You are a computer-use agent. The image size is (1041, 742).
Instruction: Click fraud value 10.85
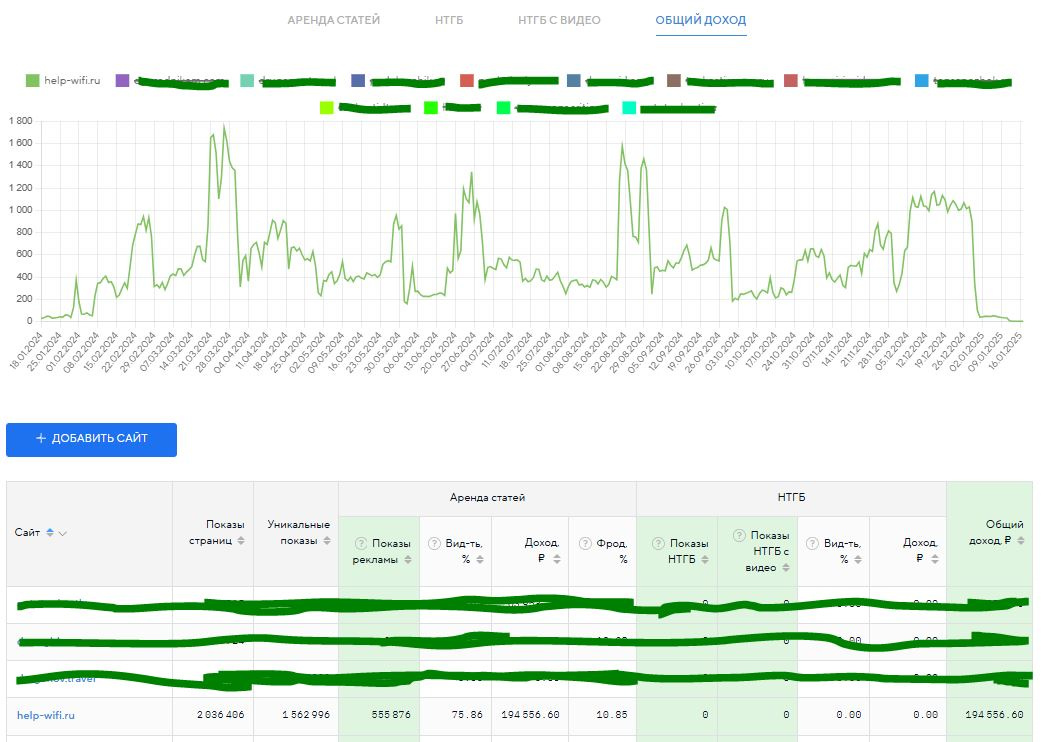tap(611, 715)
